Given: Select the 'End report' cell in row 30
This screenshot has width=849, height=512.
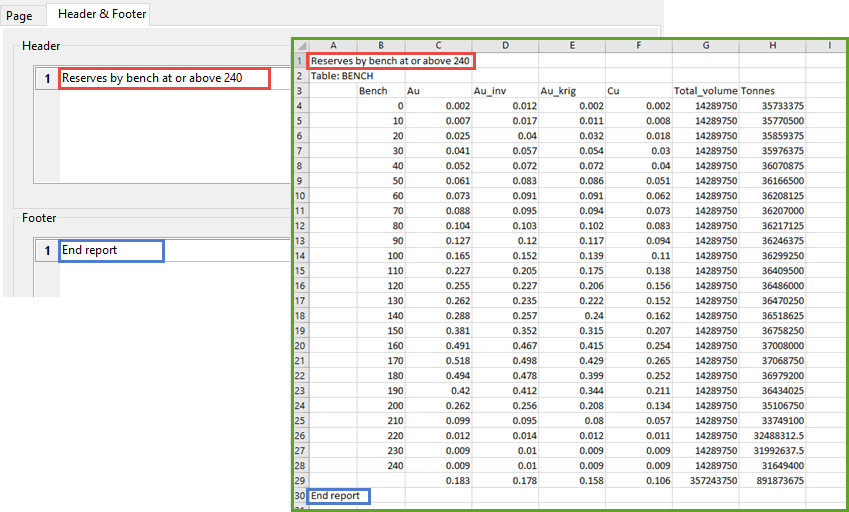Looking at the screenshot, I should point(338,495).
